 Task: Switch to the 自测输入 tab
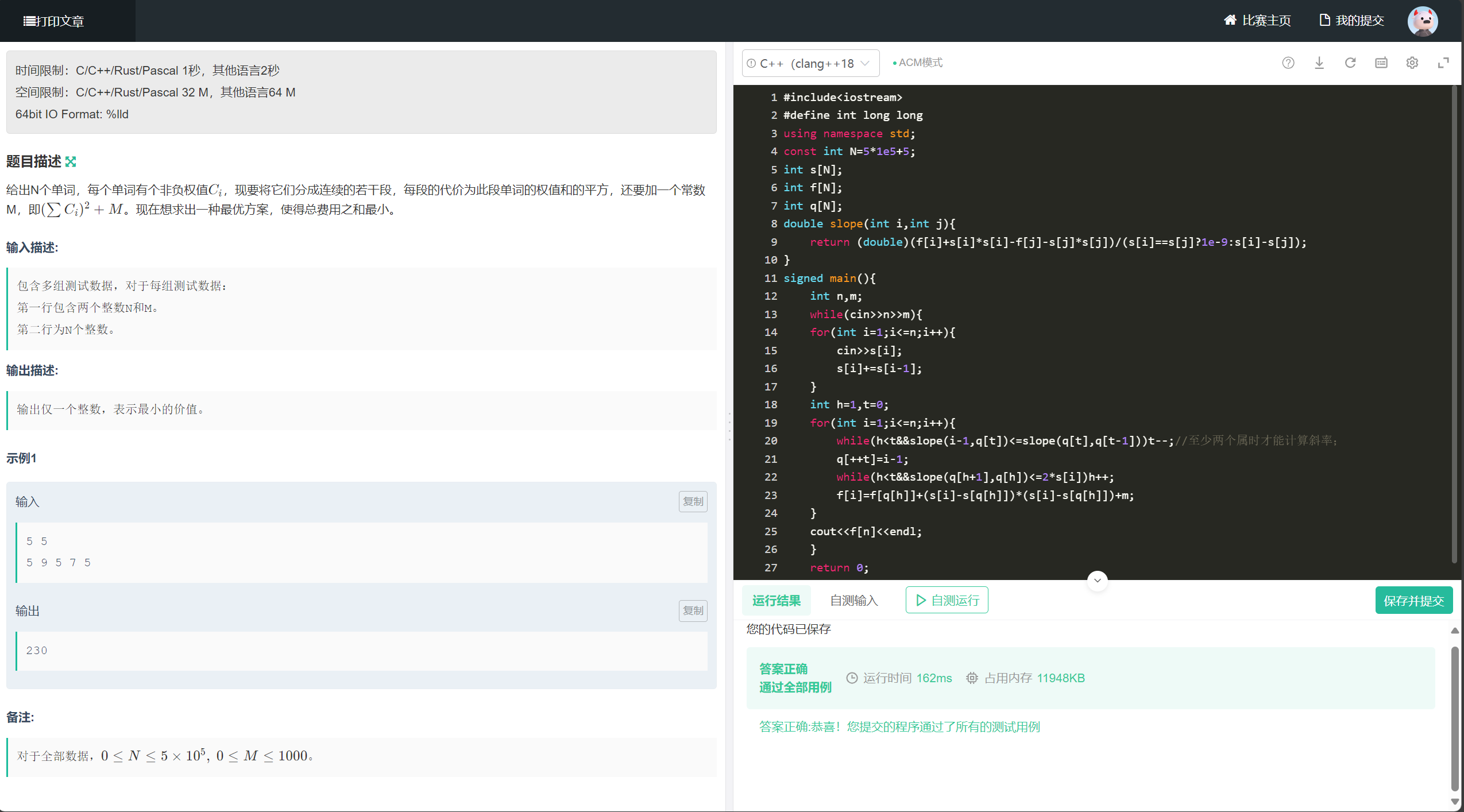(x=853, y=601)
